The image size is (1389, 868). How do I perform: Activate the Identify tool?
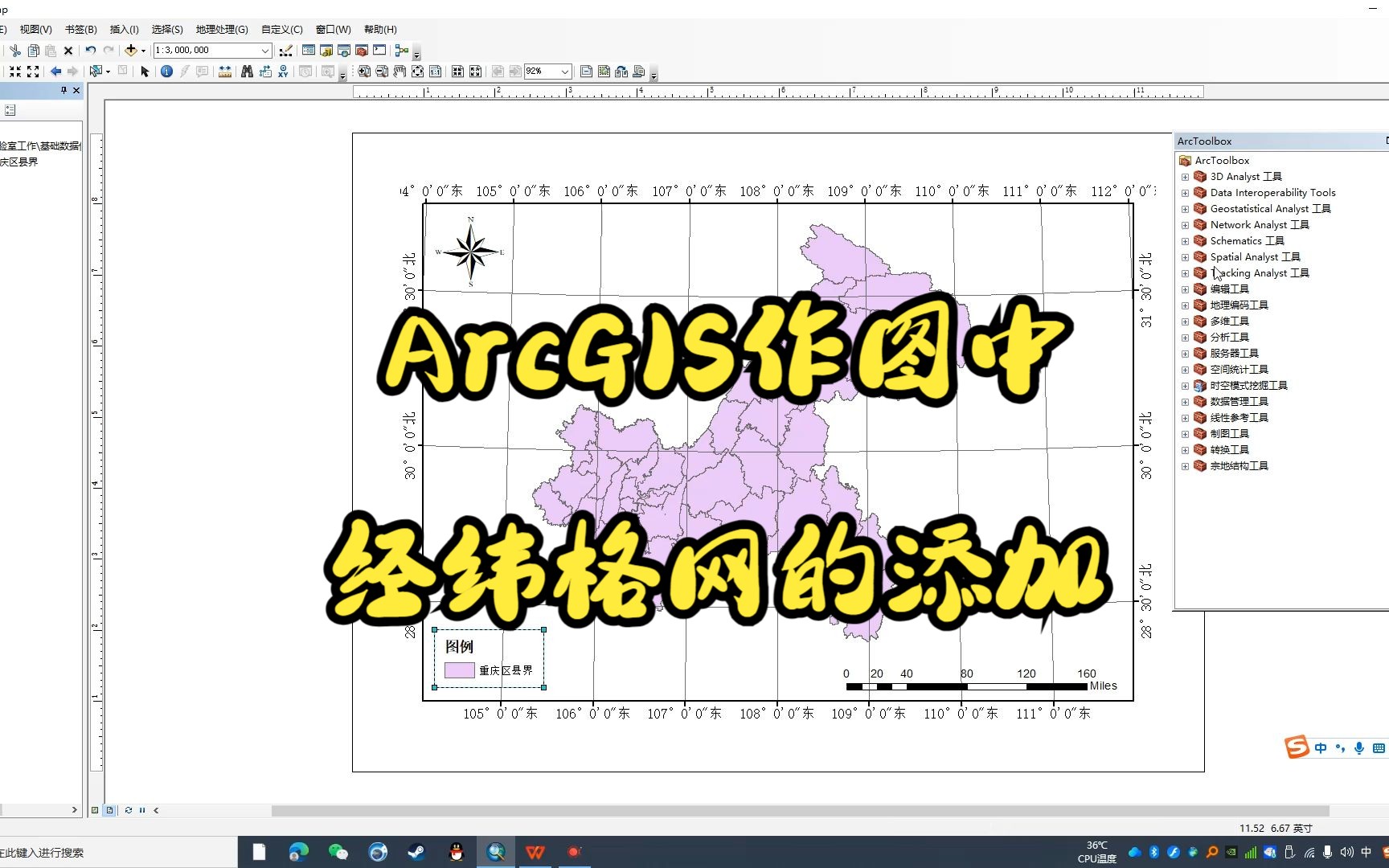coord(166,72)
